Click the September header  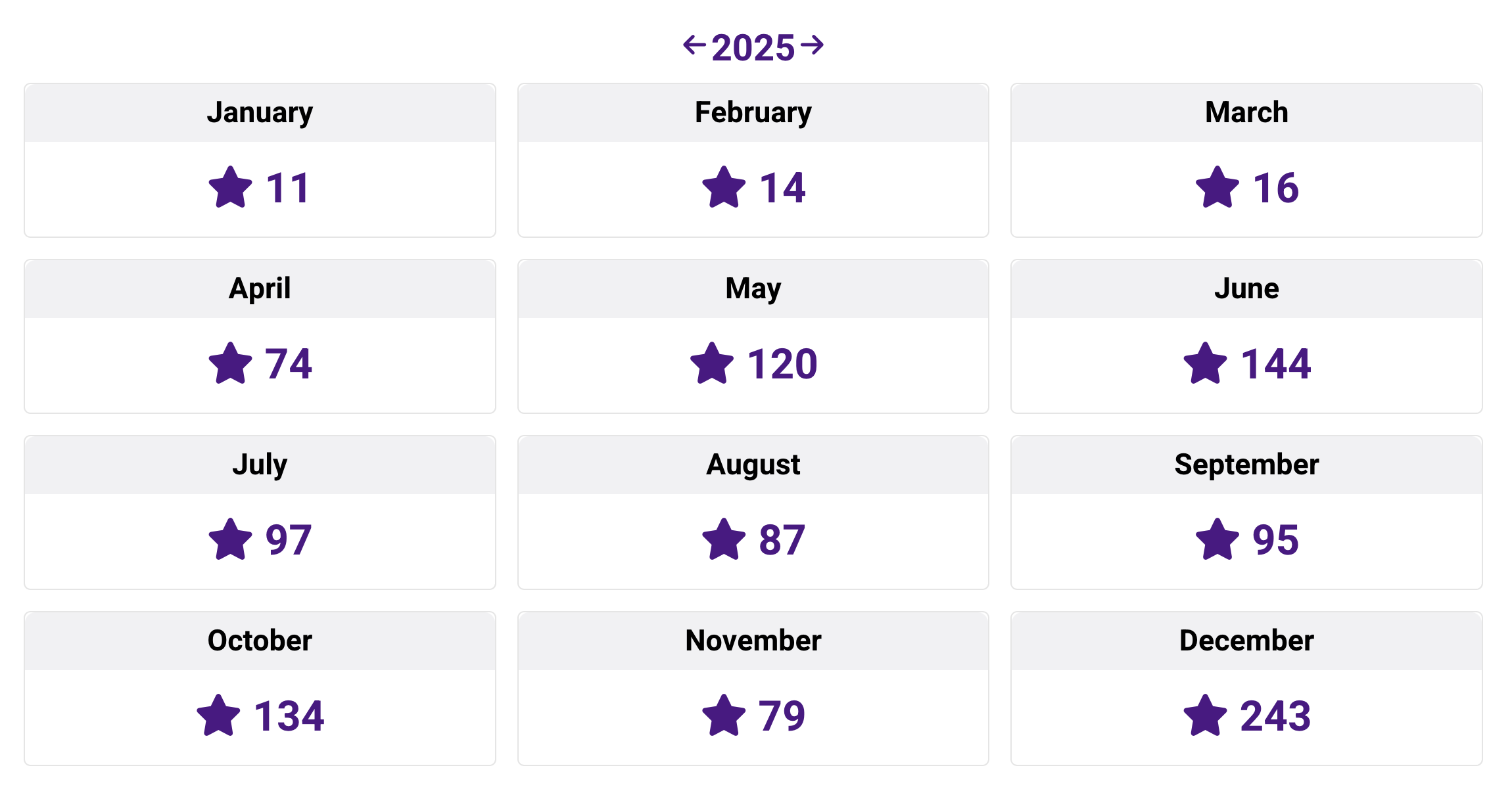tap(1246, 464)
